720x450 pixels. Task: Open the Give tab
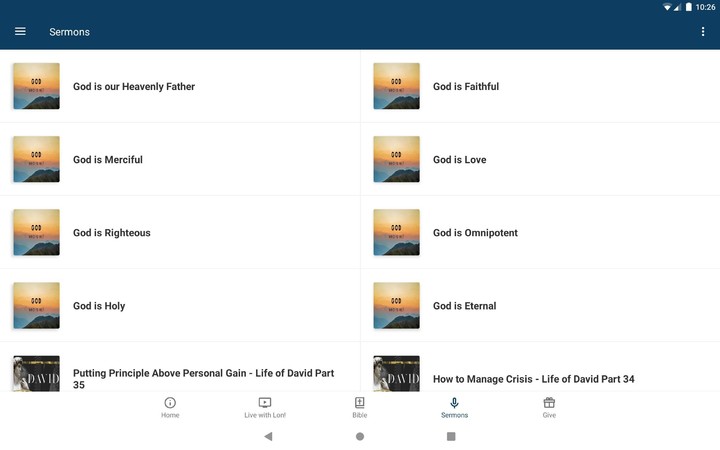tap(549, 407)
